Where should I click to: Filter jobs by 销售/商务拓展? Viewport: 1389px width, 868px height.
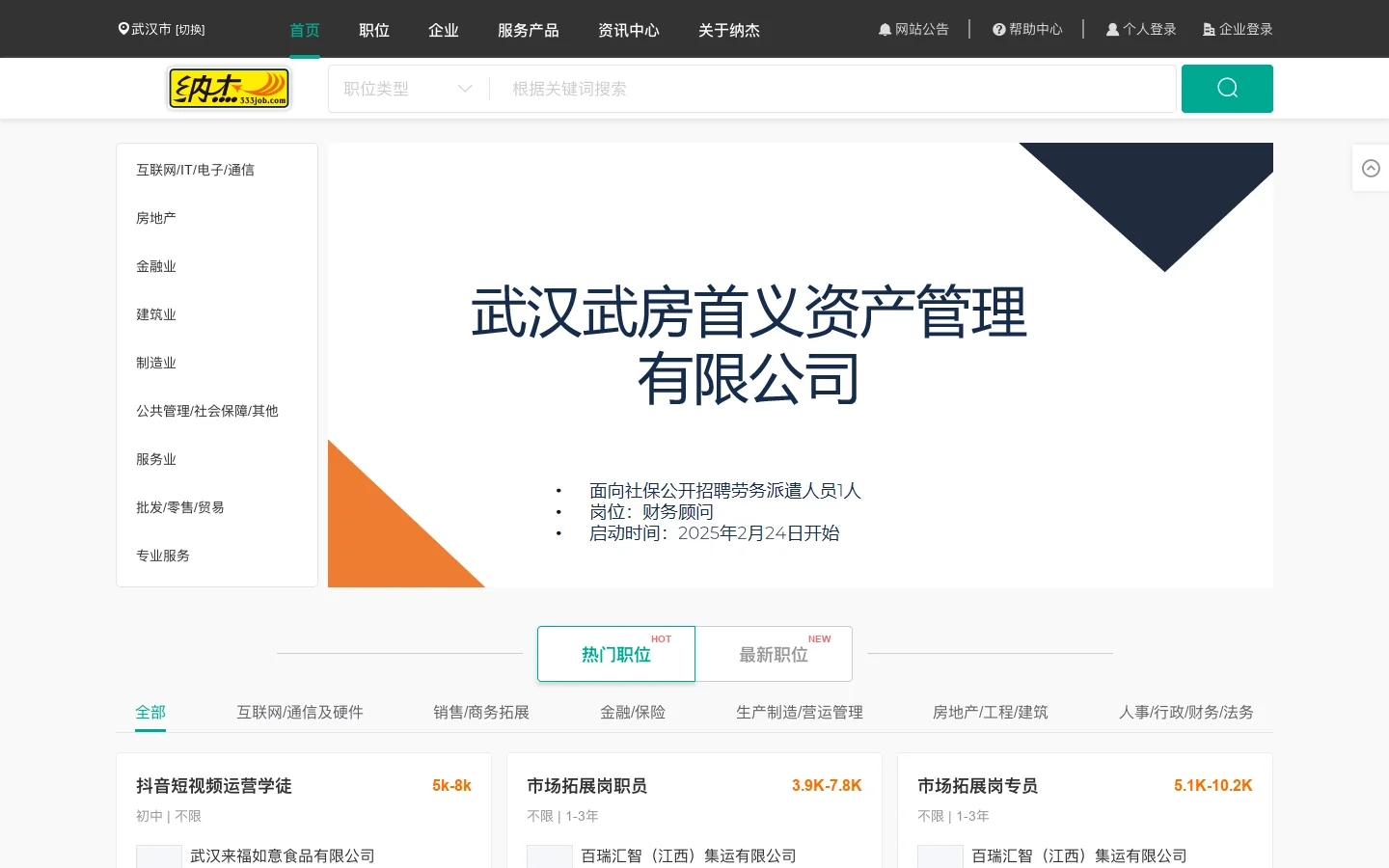coord(481,713)
